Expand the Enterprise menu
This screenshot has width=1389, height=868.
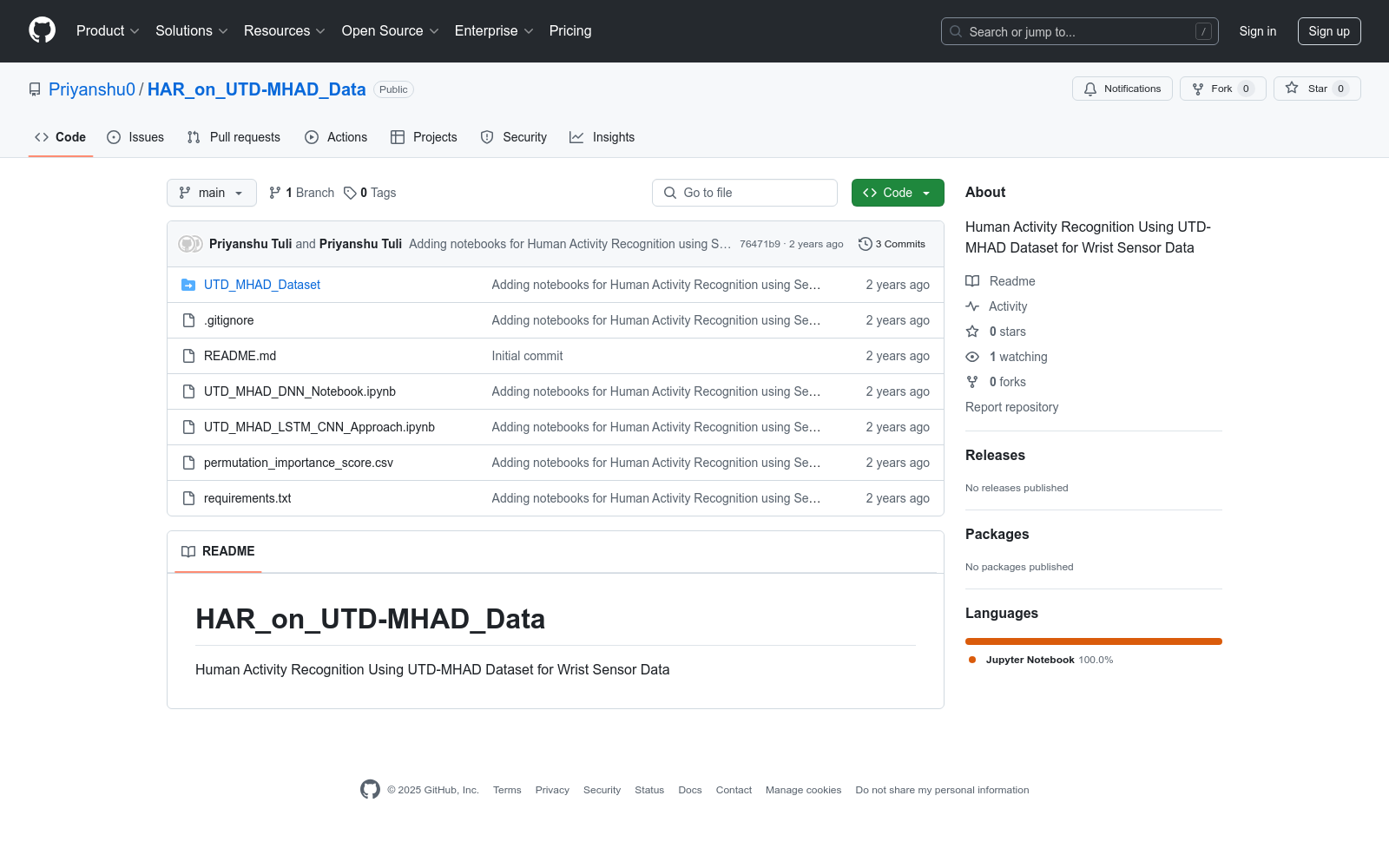click(494, 31)
